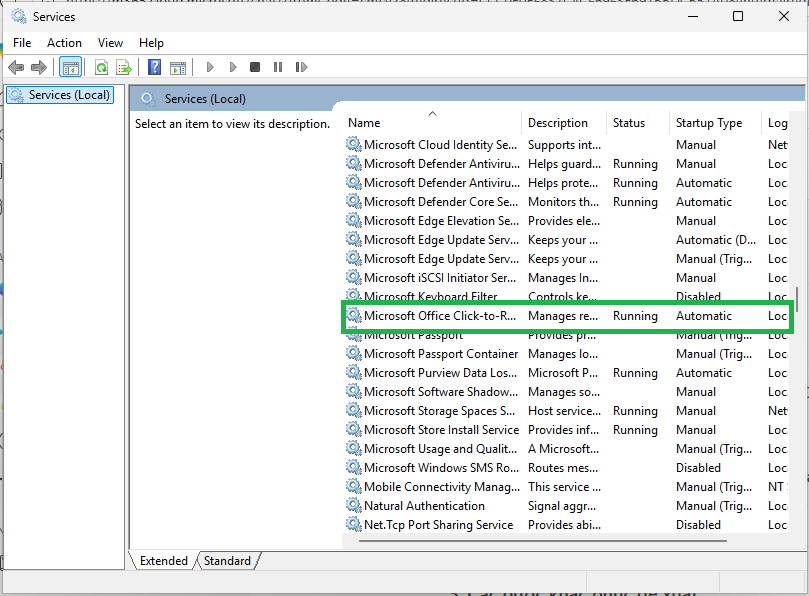The image size is (809, 596).
Task: Open the View menu
Action: click(x=110, y=43)
